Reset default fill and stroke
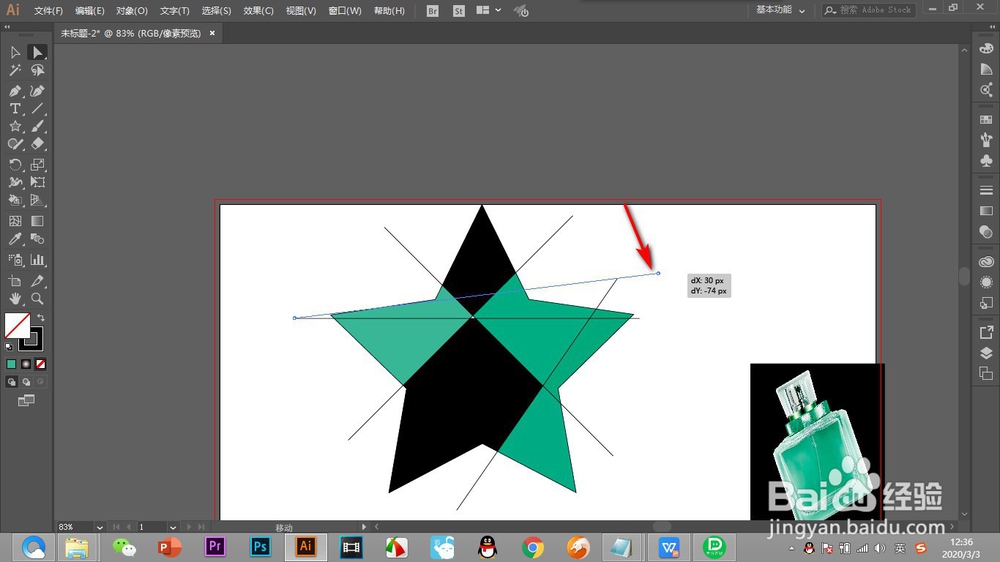 [9, 347]
